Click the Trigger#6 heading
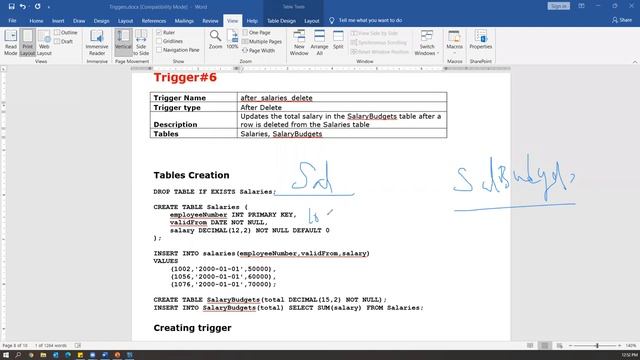 click(185, 77)
